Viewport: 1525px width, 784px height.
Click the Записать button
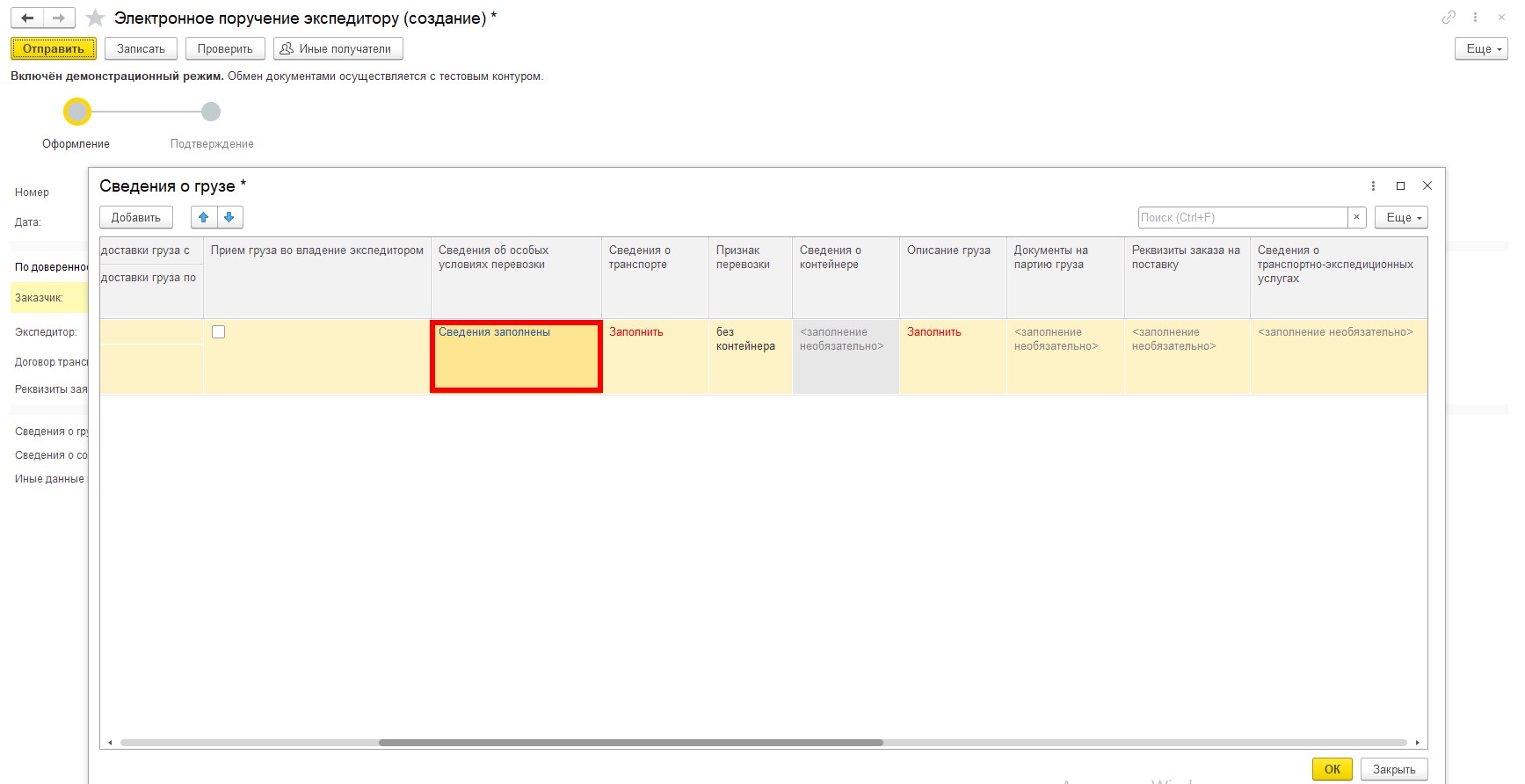coord(141,48)
